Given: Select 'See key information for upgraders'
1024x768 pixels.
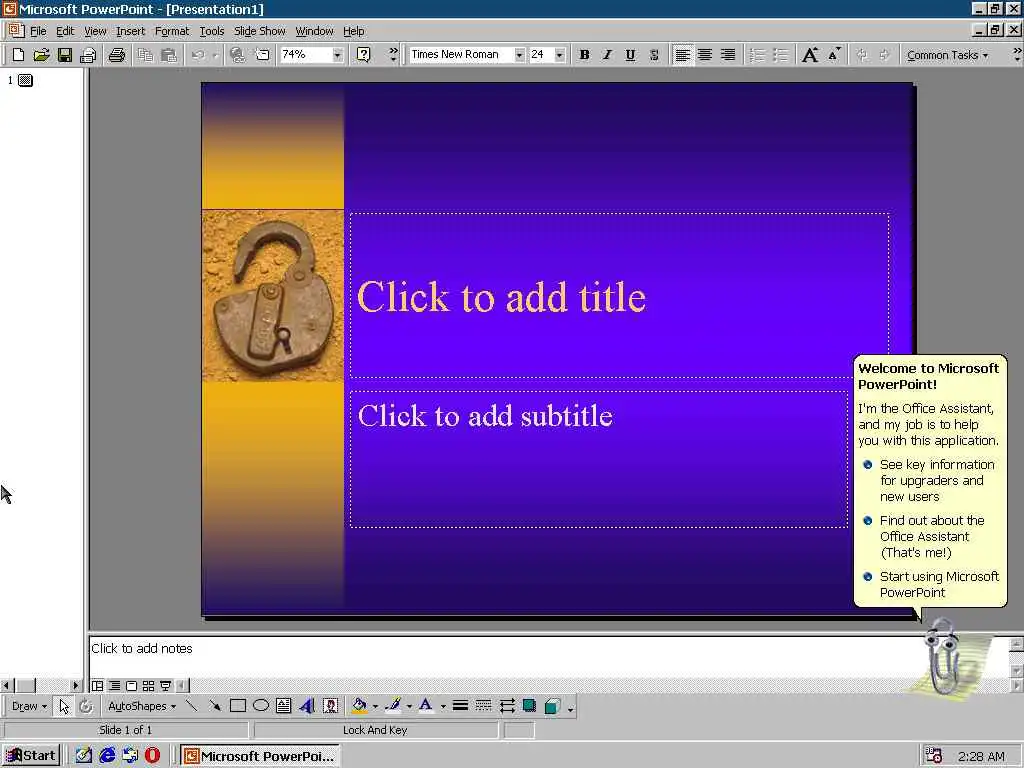Looking at the screenshot, I should [930, 480].
